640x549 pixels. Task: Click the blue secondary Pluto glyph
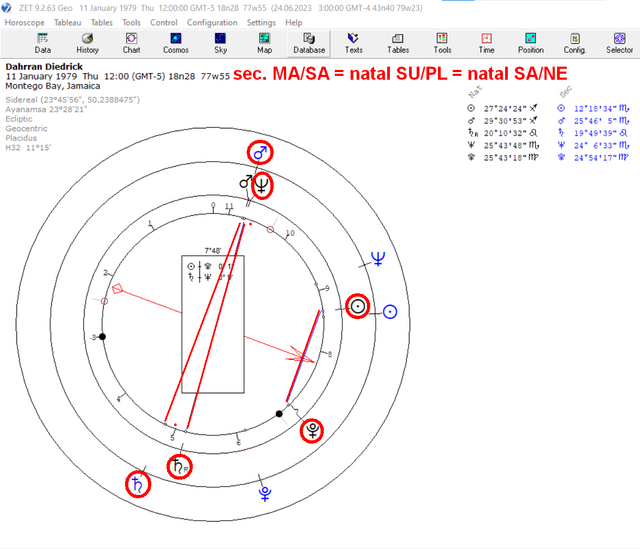(x=265, y=494)
